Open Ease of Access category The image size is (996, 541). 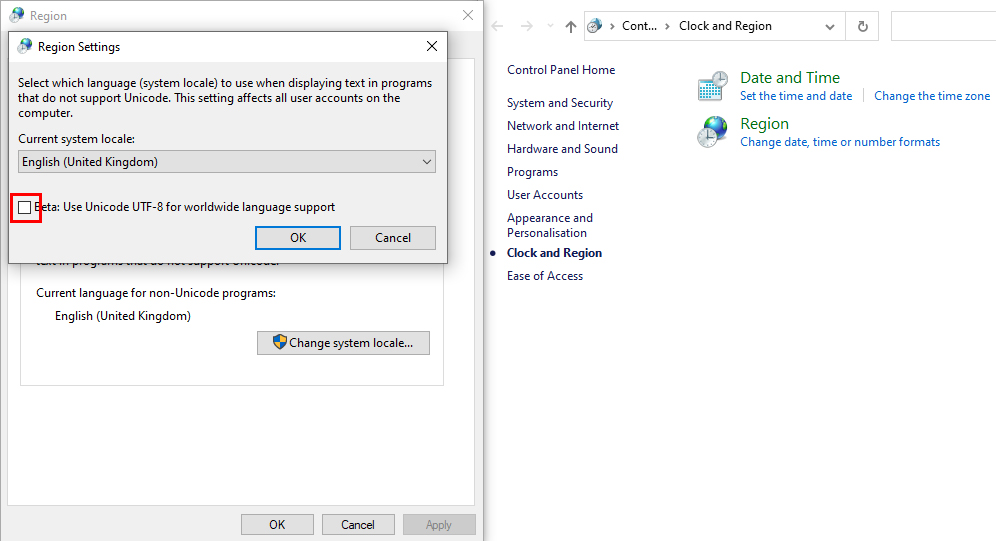coord(544,276)
